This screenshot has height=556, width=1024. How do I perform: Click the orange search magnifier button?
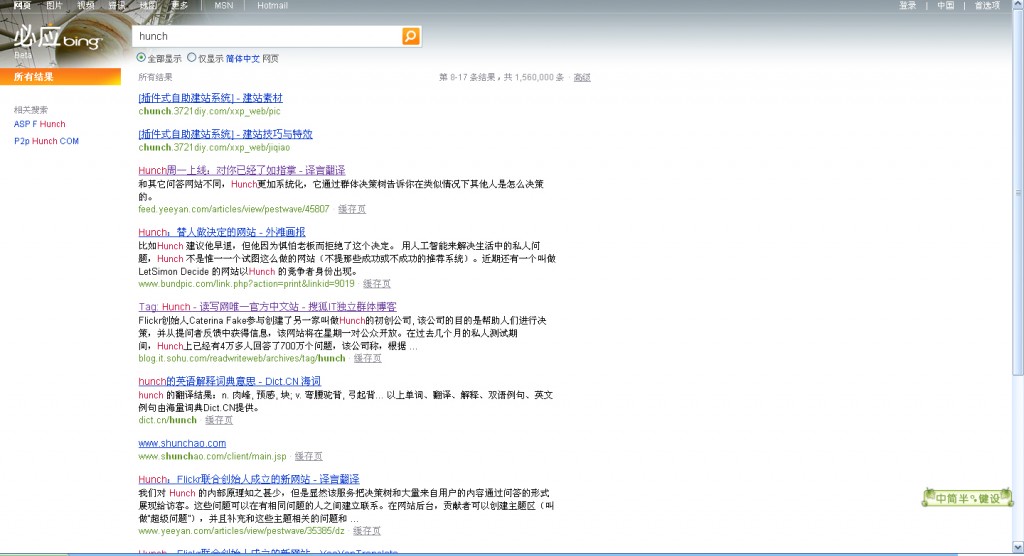coord(410,36)
